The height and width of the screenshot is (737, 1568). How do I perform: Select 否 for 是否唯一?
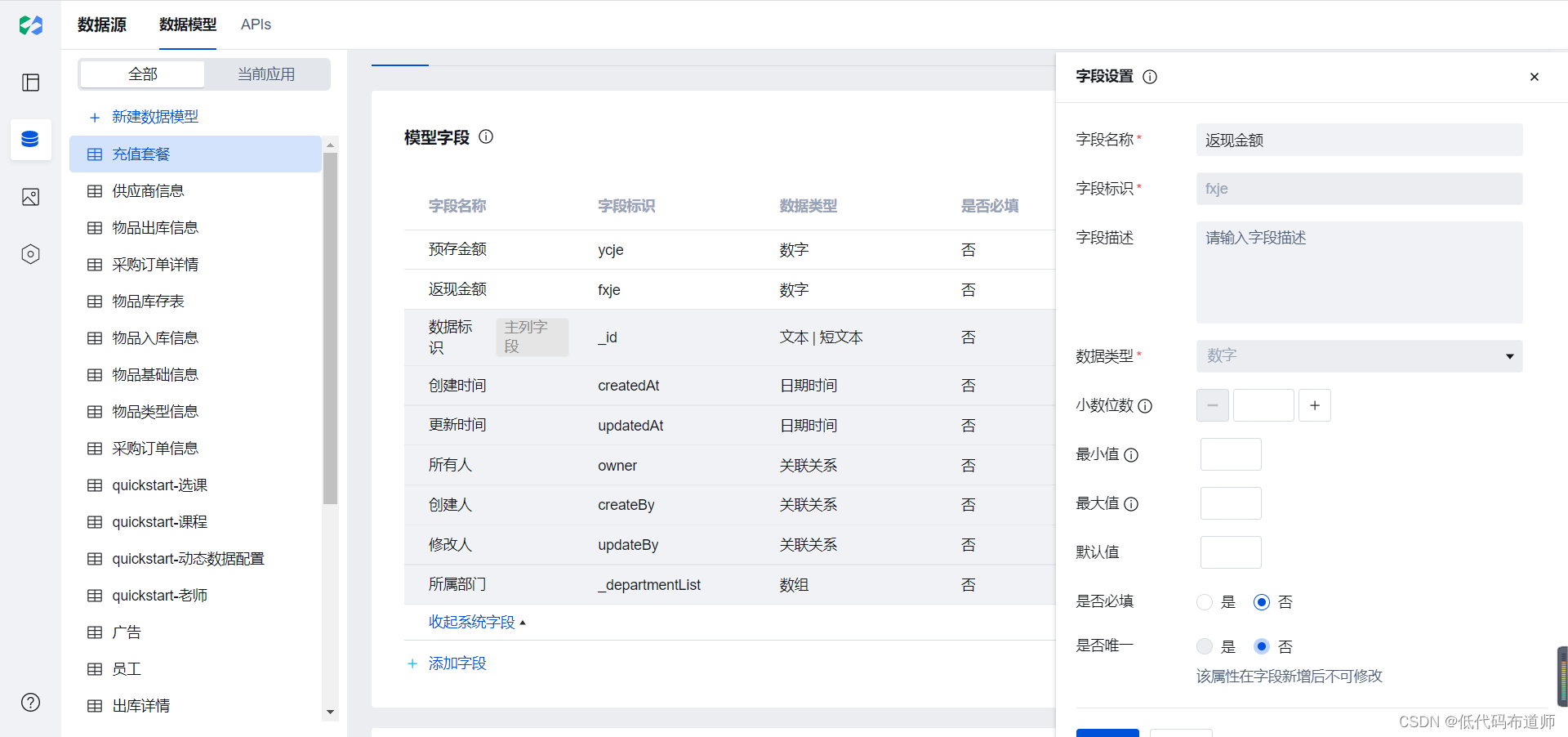click(1262, 646)
